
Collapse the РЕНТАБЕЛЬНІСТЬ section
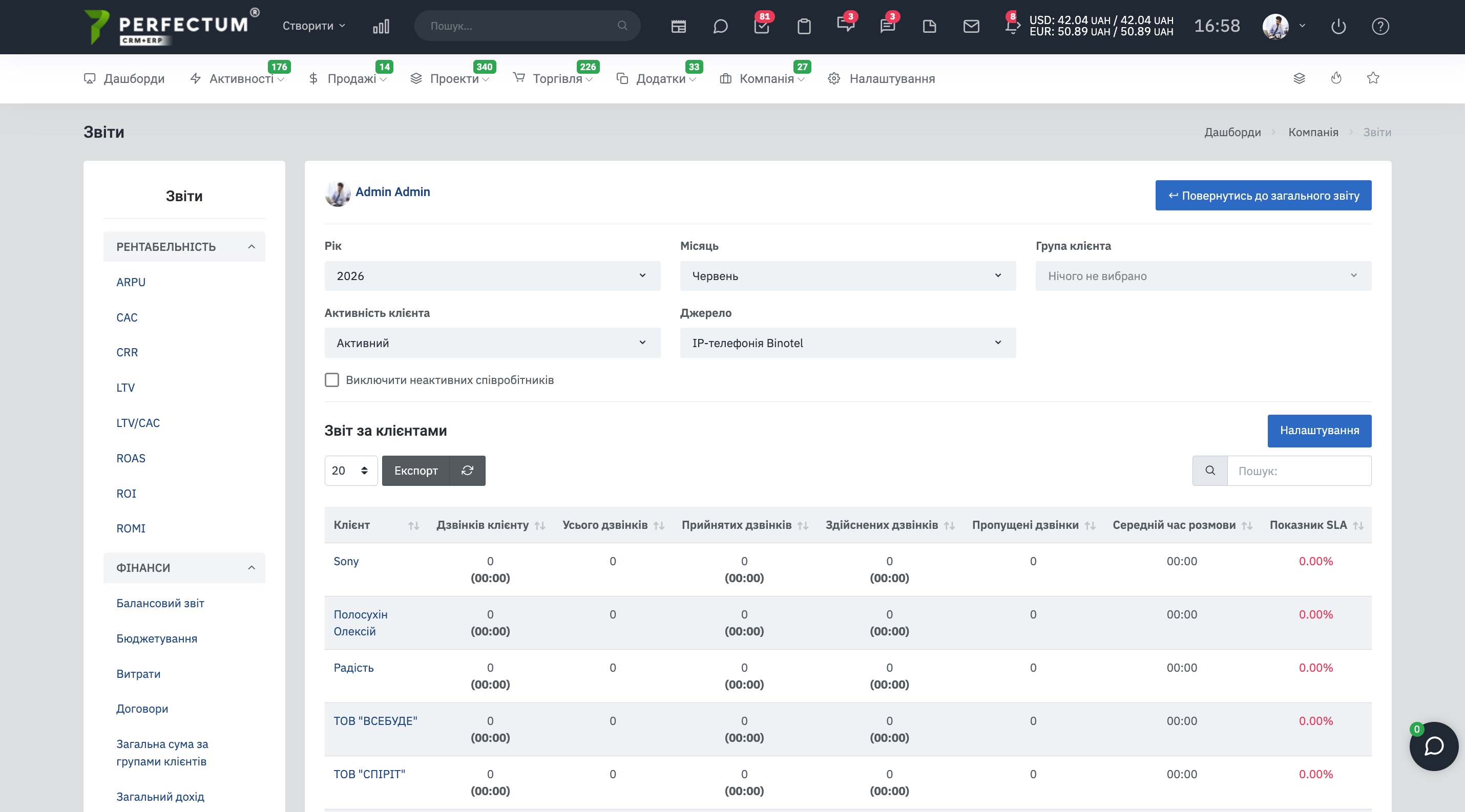point(184,247)
